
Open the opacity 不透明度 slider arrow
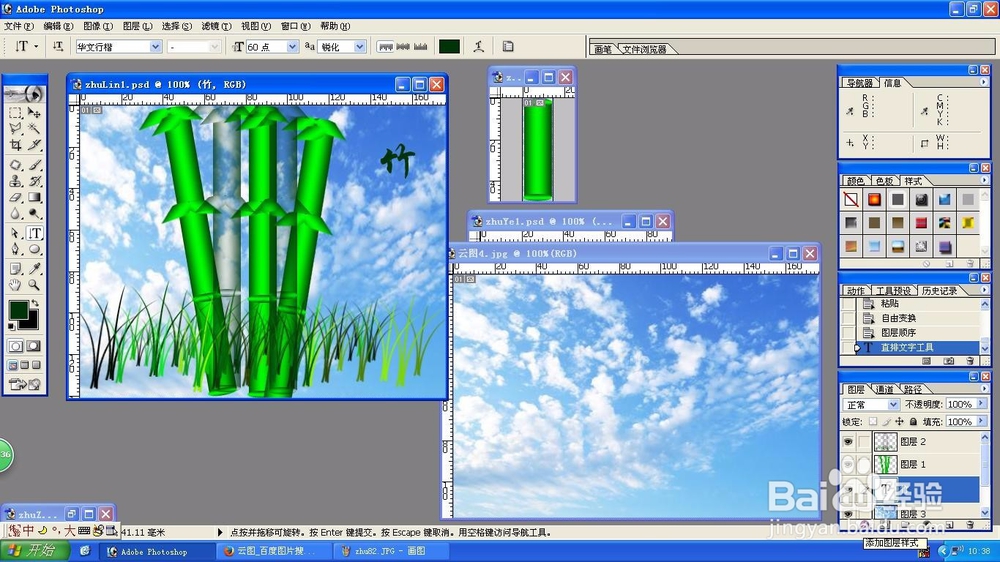tap(981, 404)
